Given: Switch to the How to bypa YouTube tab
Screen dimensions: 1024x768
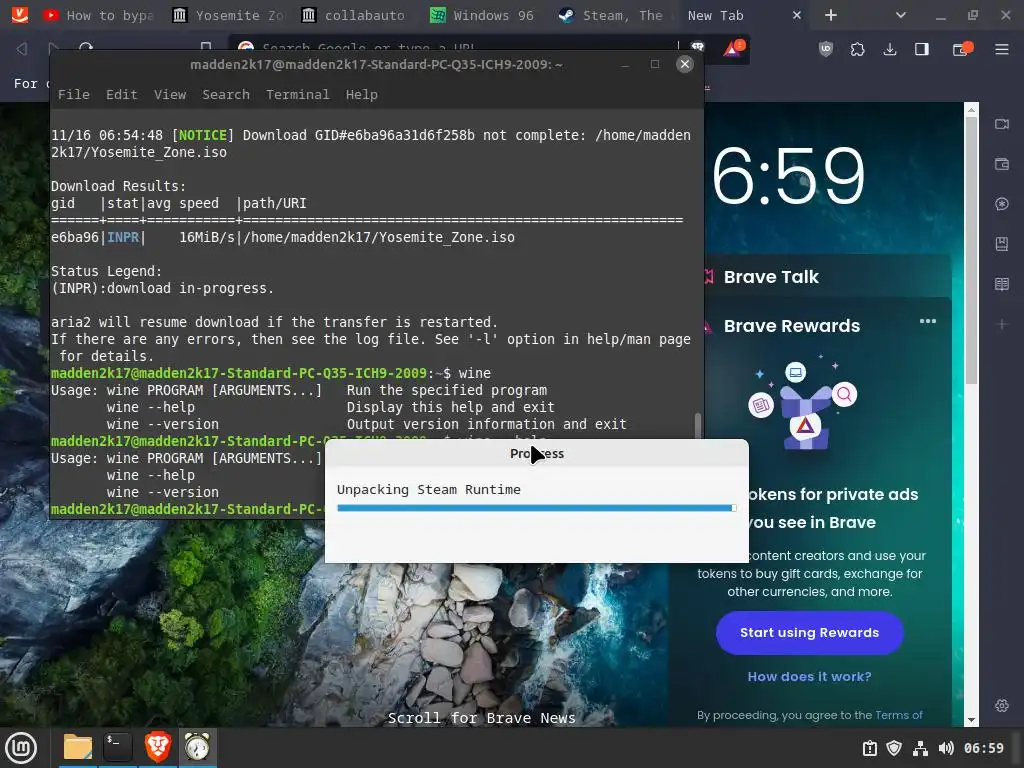Looking at the screenshot, I should pos(98,15).
